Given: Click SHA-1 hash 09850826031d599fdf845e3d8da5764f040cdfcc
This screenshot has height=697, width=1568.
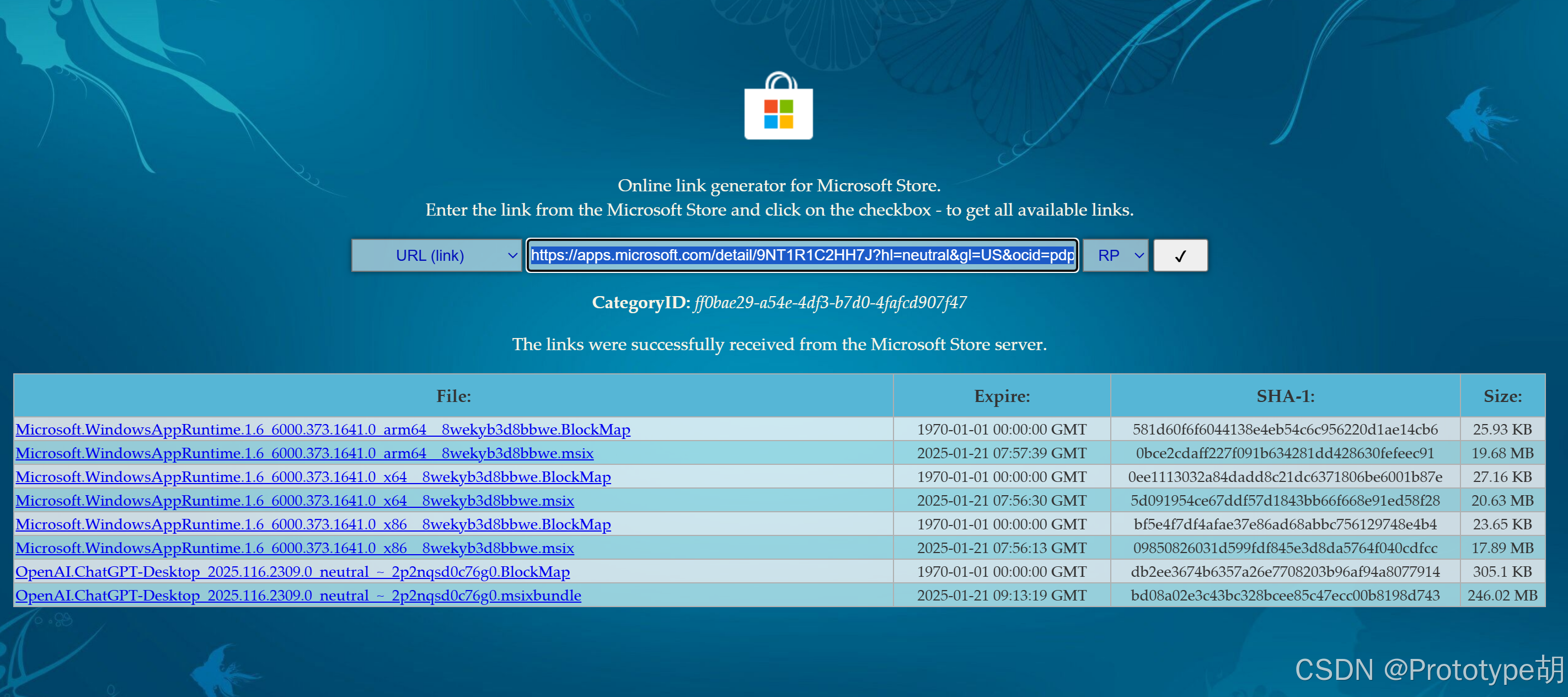Looking at the screenshot, I should [1286, 548].
